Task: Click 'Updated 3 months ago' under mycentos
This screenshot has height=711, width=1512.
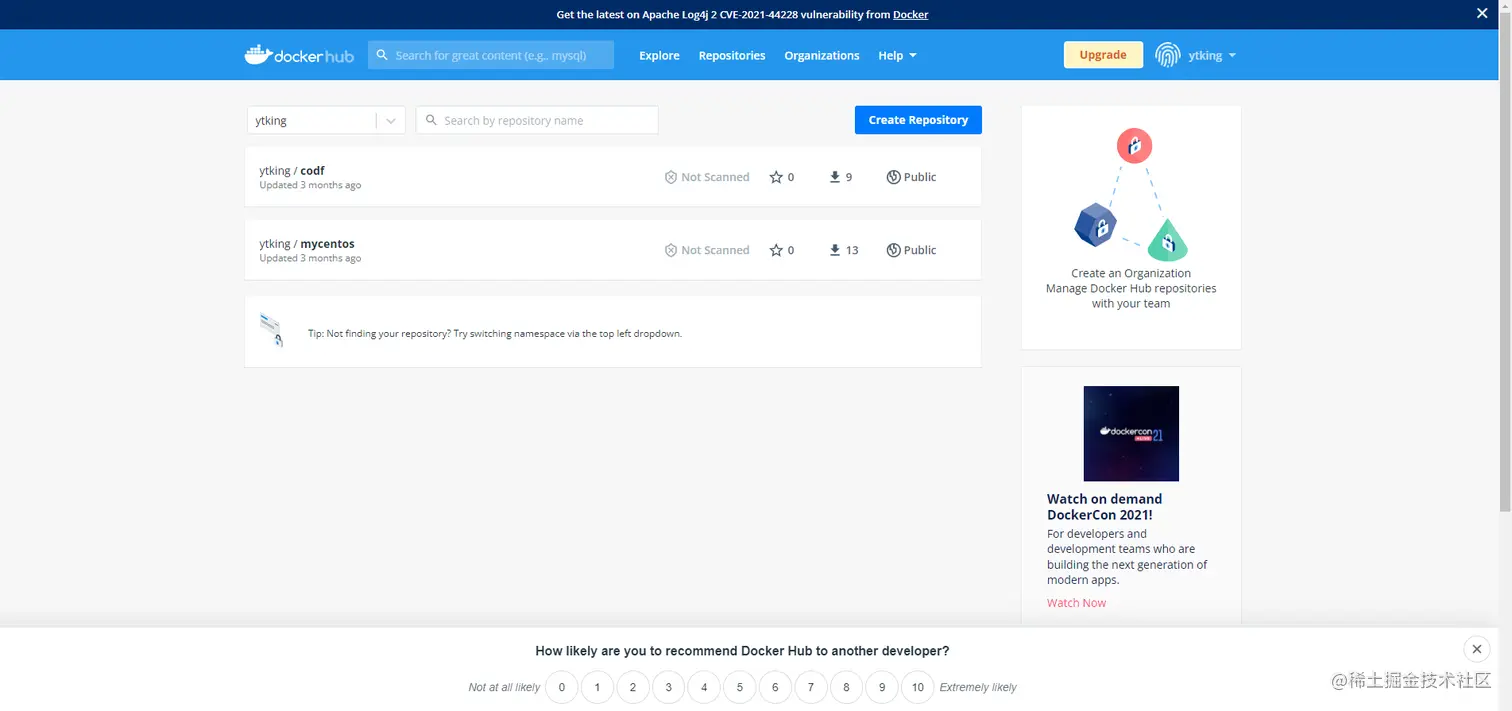Action: (310, 258)
